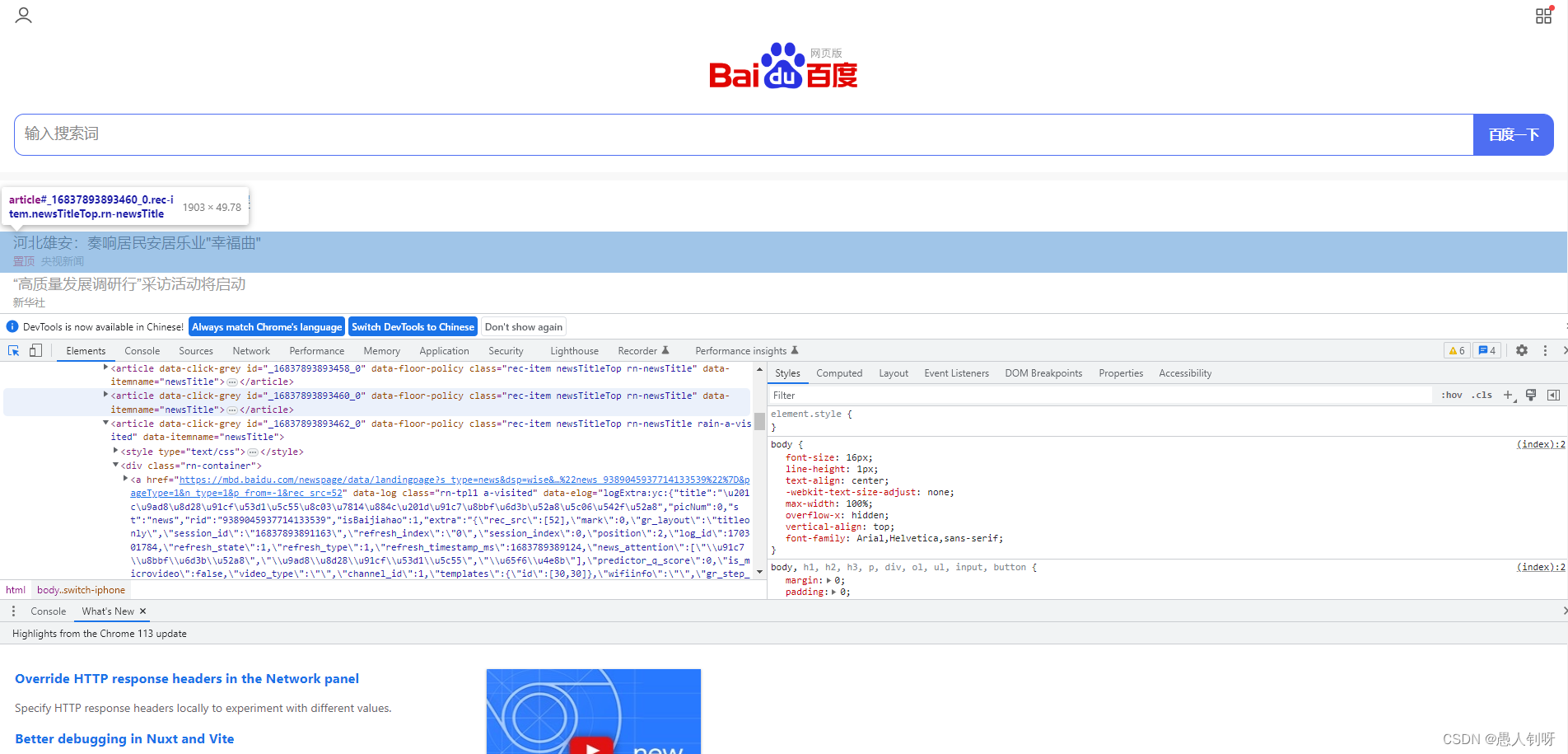Switch to the Memory panel

click(382, 351)
